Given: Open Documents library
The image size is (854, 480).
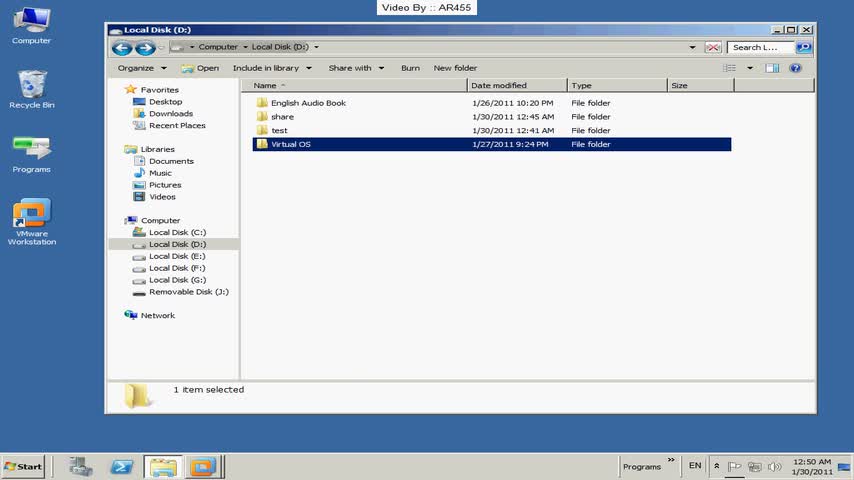Looking at the screenshot, I should [x=171, y=161].
